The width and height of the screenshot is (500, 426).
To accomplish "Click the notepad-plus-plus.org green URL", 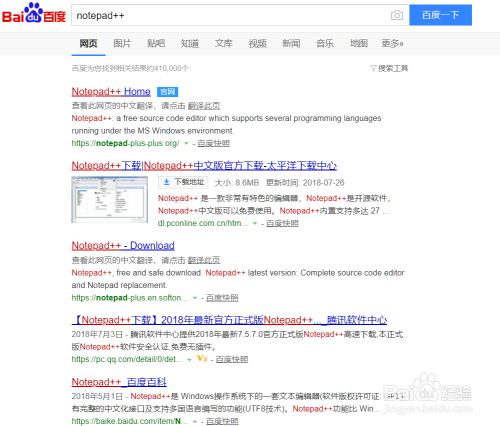I will (125, 143).
